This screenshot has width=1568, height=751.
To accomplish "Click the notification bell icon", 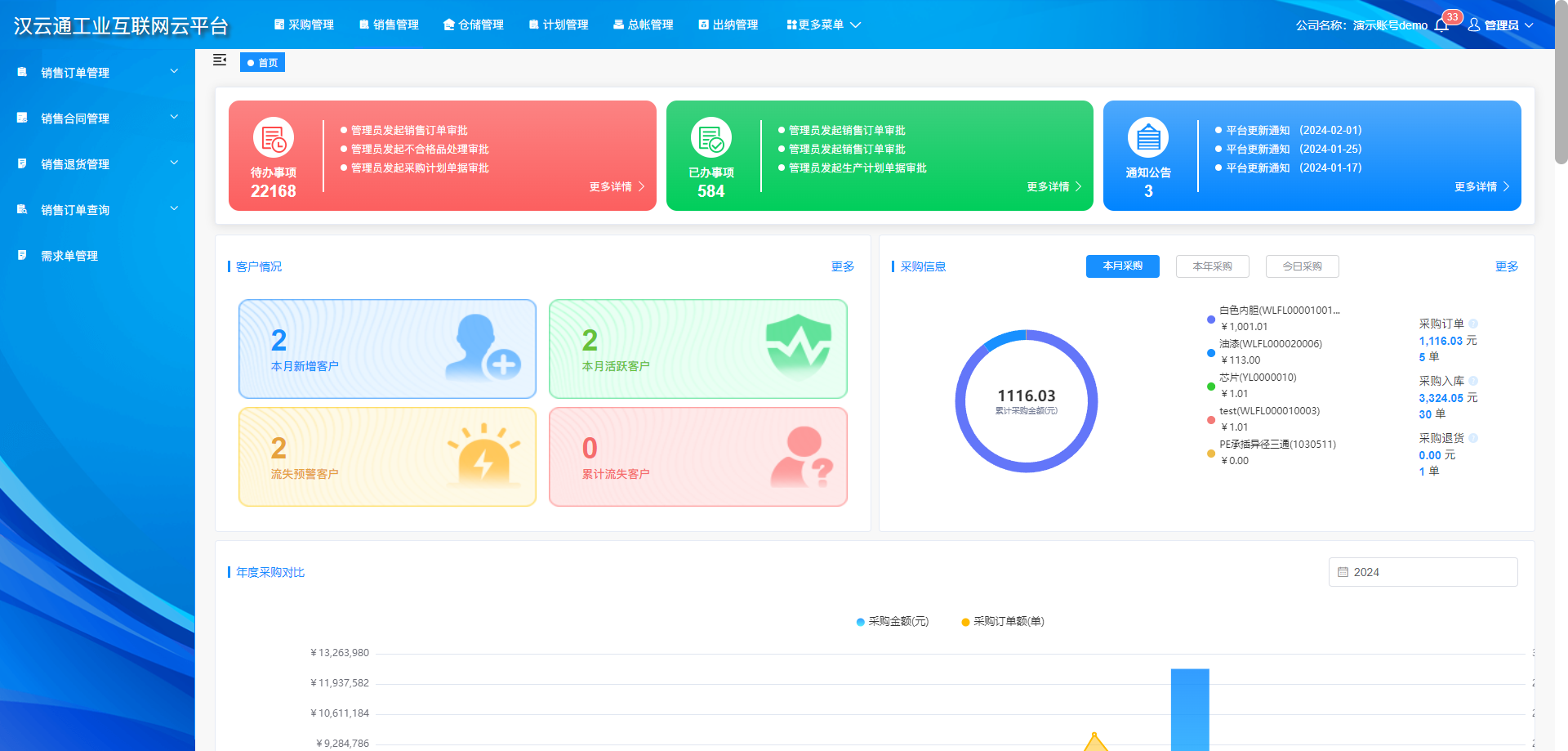I will coord(1441,25).
